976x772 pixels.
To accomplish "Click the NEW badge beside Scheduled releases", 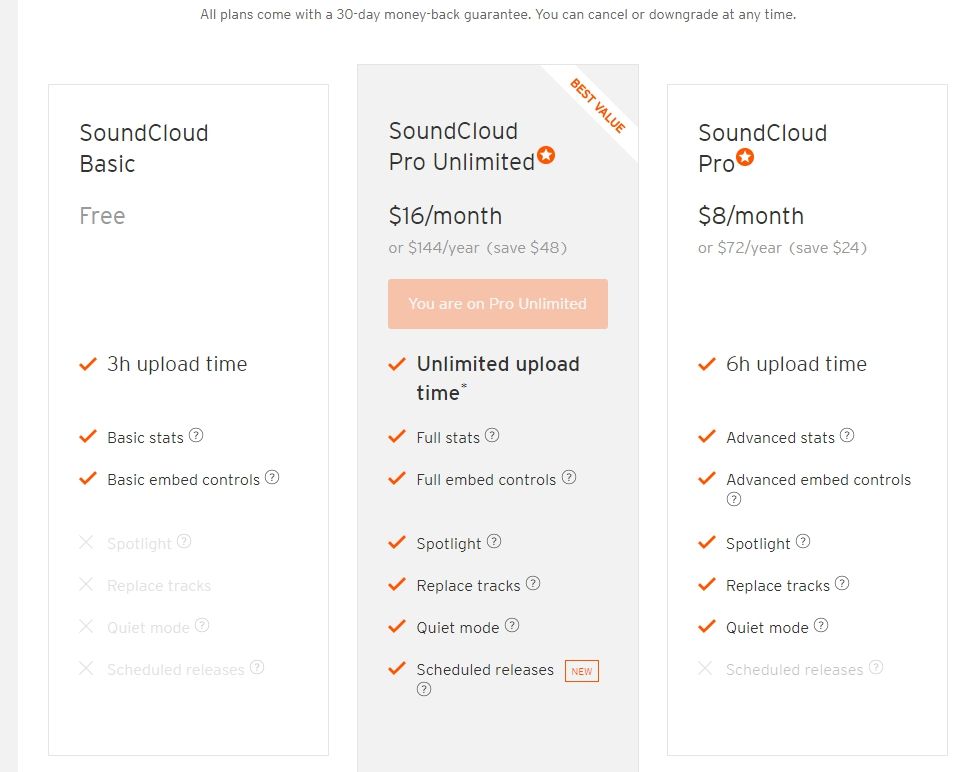I will pos(582,671).
